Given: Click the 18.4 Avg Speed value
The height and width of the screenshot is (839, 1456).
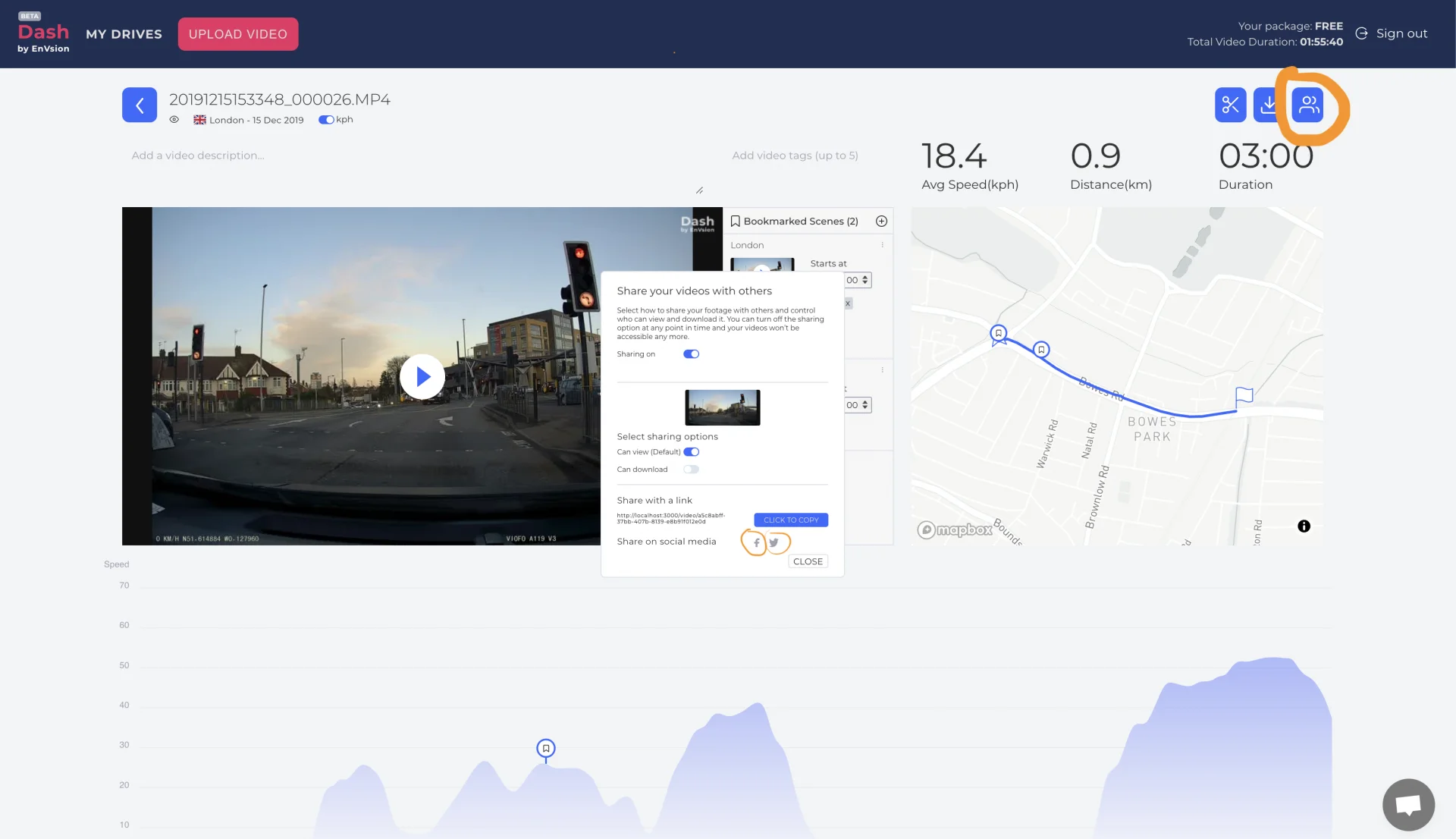Looking at the screenshot, I should click(x=954, y=156).
